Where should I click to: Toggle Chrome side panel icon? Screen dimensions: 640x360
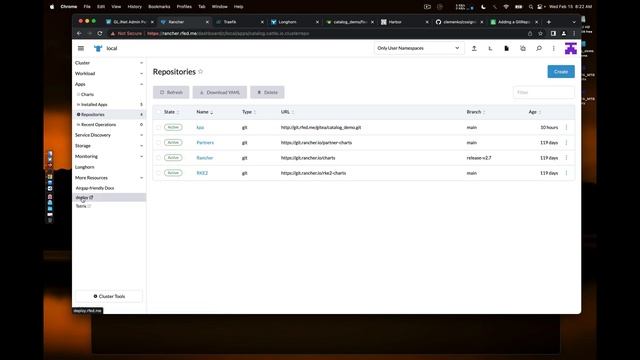point(553,33)
